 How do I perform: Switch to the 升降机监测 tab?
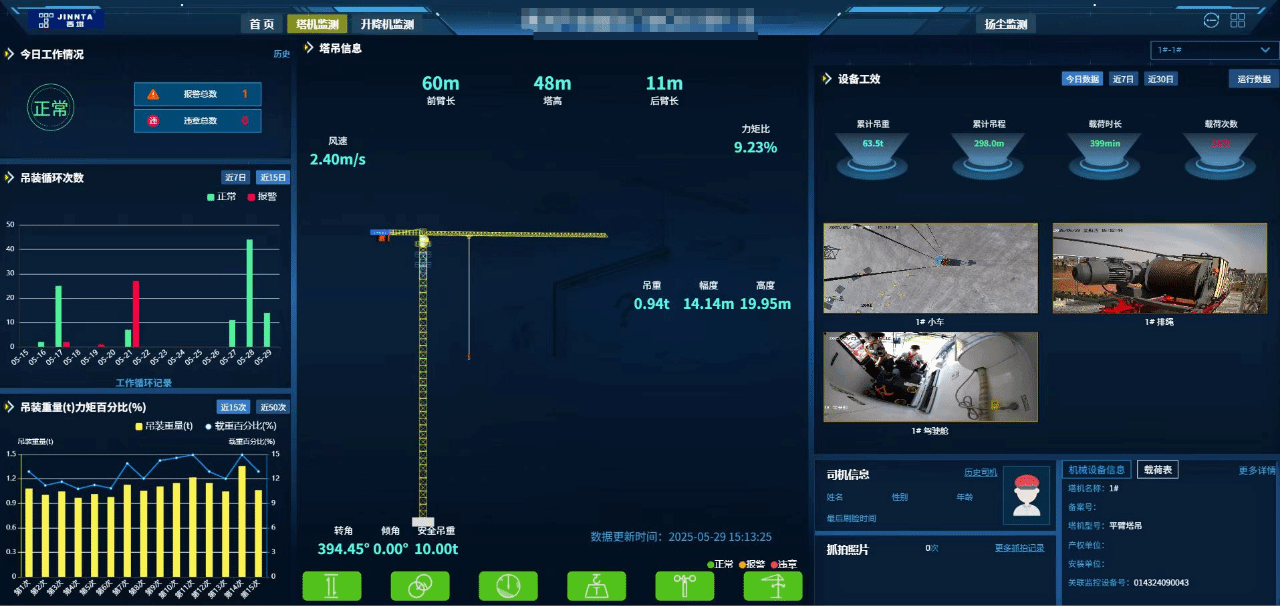coord(387,24)
